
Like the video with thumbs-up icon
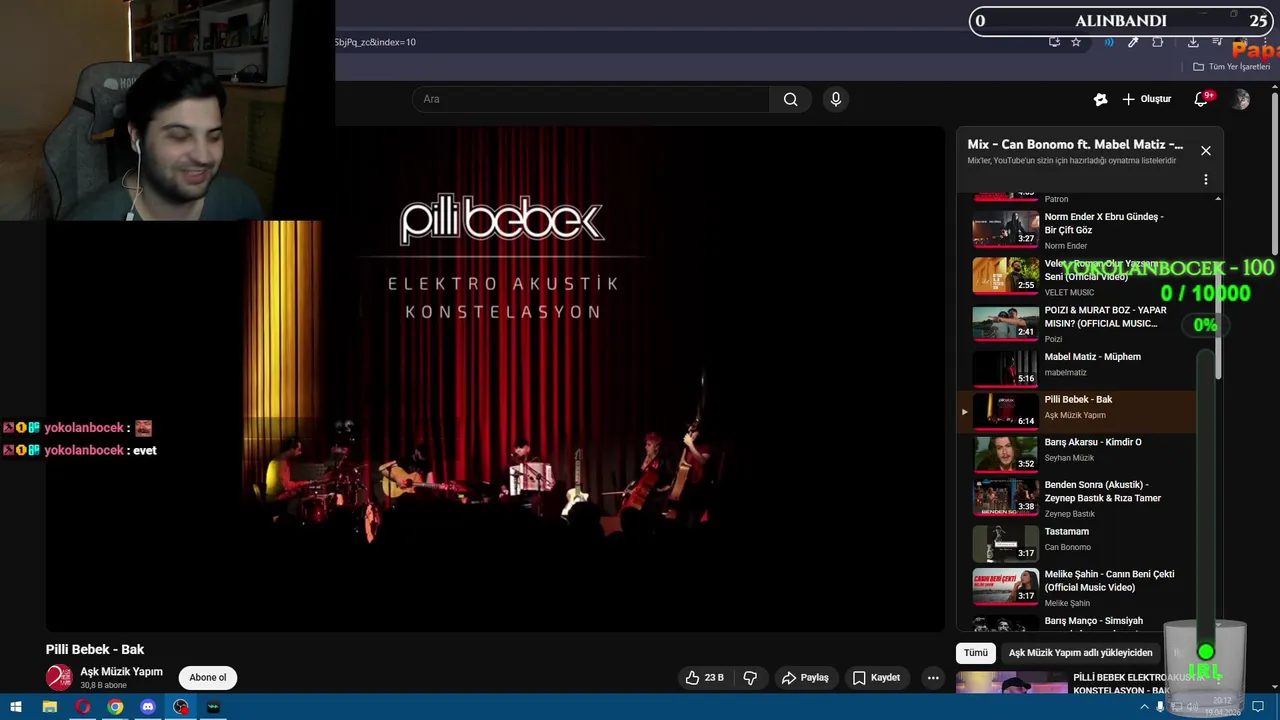pyautogui.click(x=692, y=677)
